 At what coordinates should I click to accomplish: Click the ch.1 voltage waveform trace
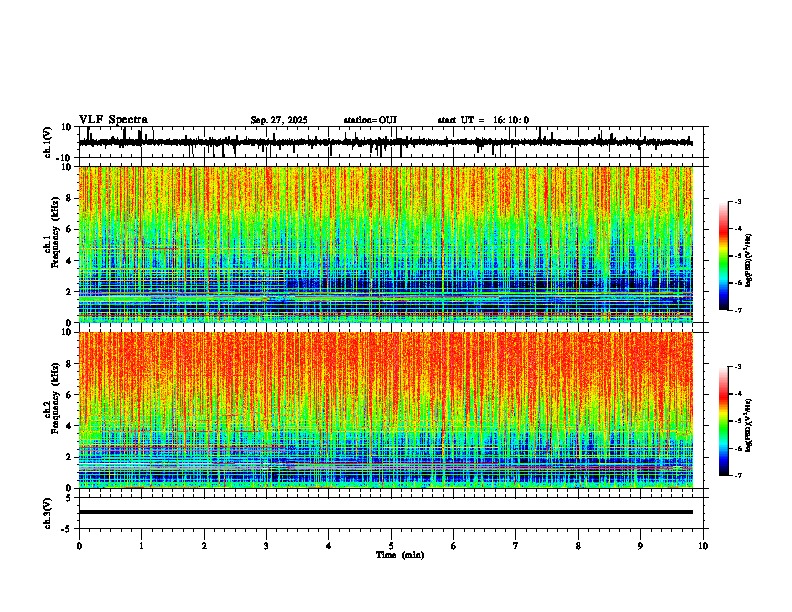(x=385, y=142)
